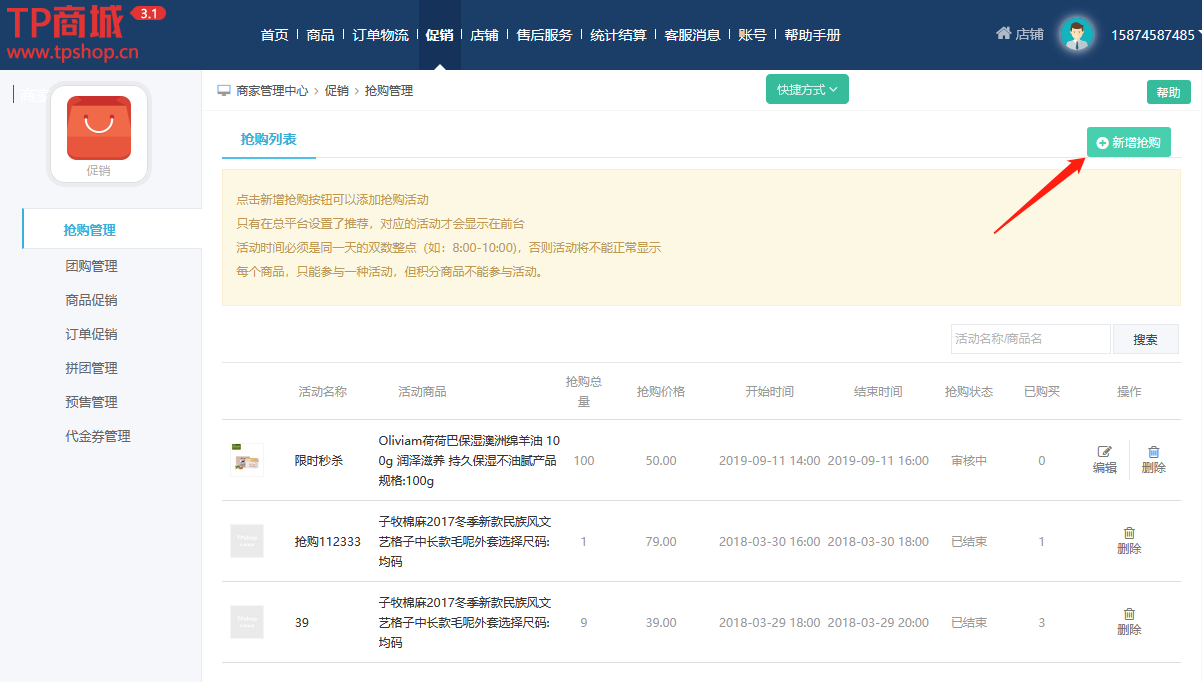Click the green 帮助 button
This screenshot has width=1202, height=682.
tap(1167, 92)
